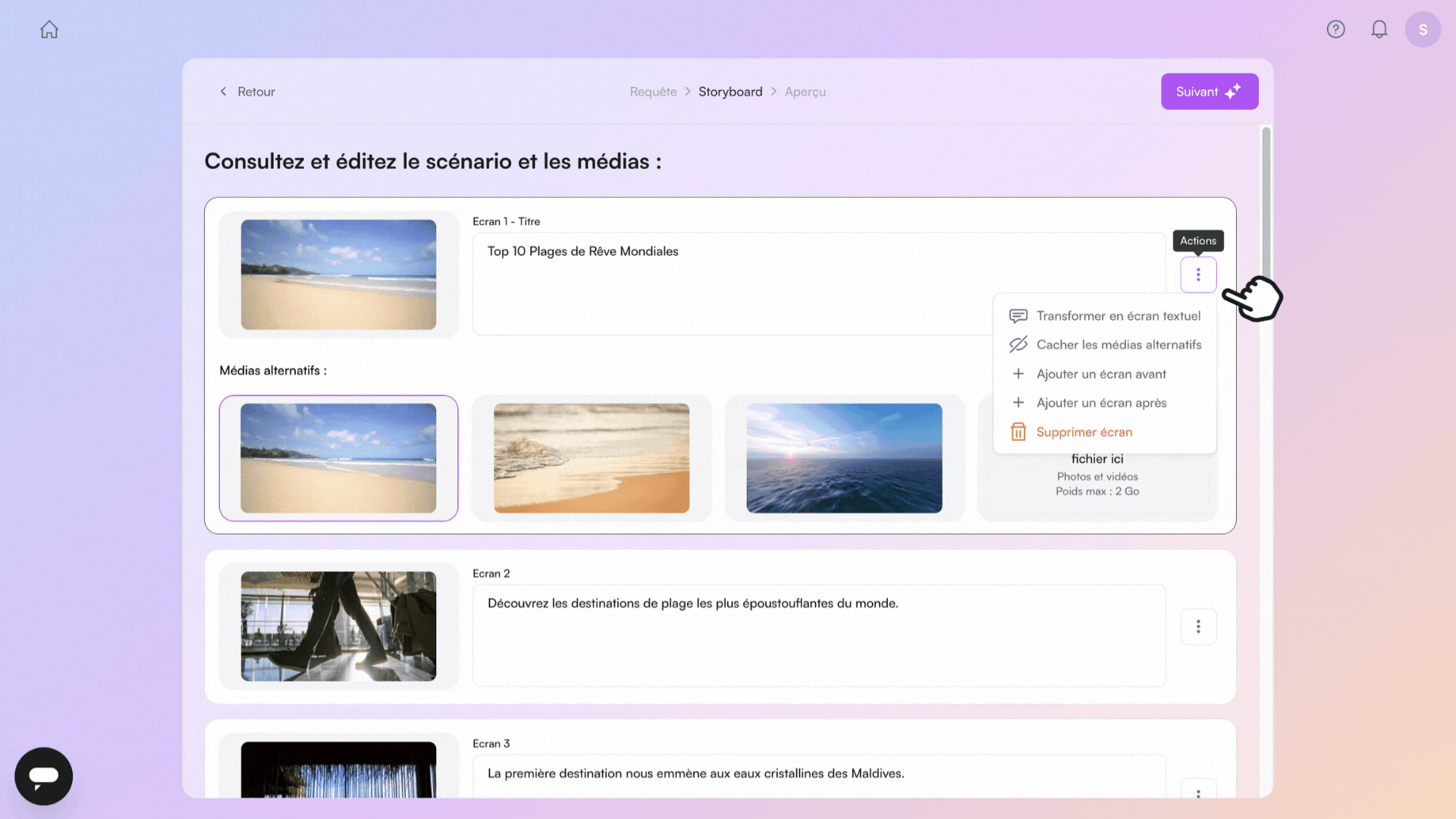
Task: Choose Ajouter un écran avant
Action: (x=1105, y=374)
